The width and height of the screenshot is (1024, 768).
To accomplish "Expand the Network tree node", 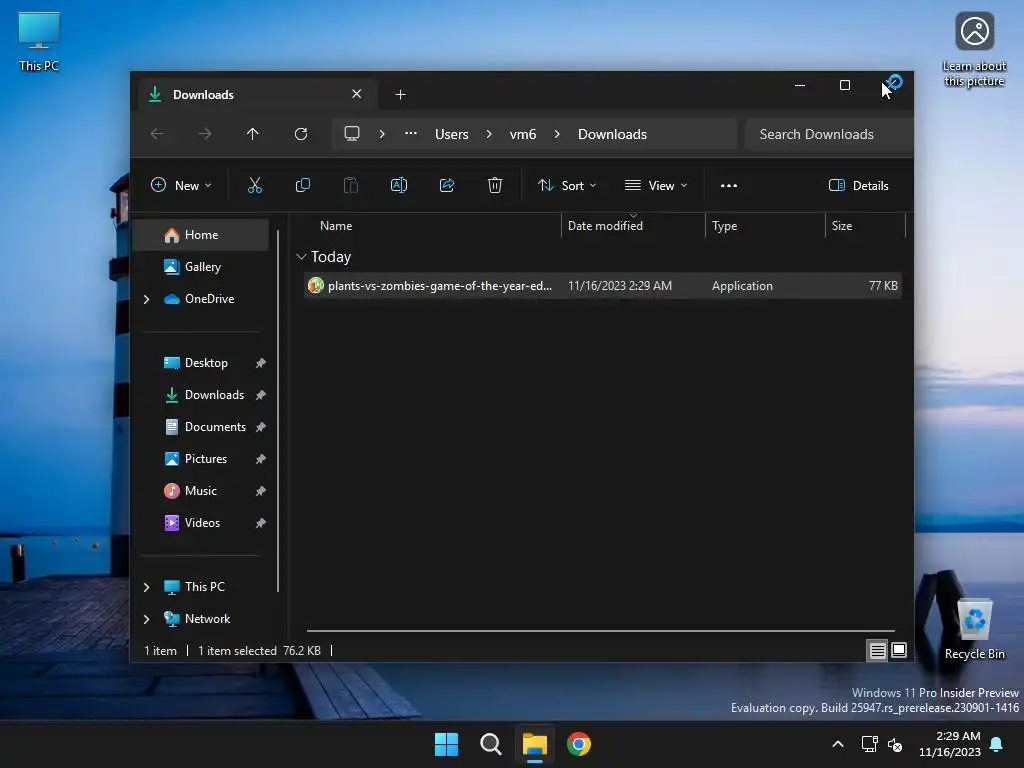I will 146,619.
